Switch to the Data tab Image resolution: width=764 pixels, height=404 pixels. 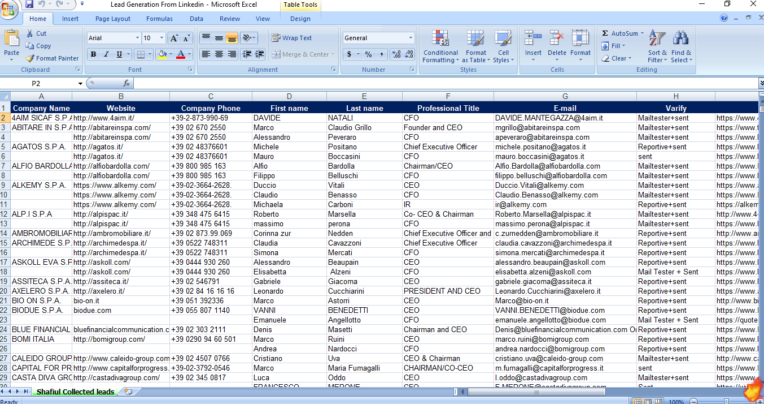196,19
